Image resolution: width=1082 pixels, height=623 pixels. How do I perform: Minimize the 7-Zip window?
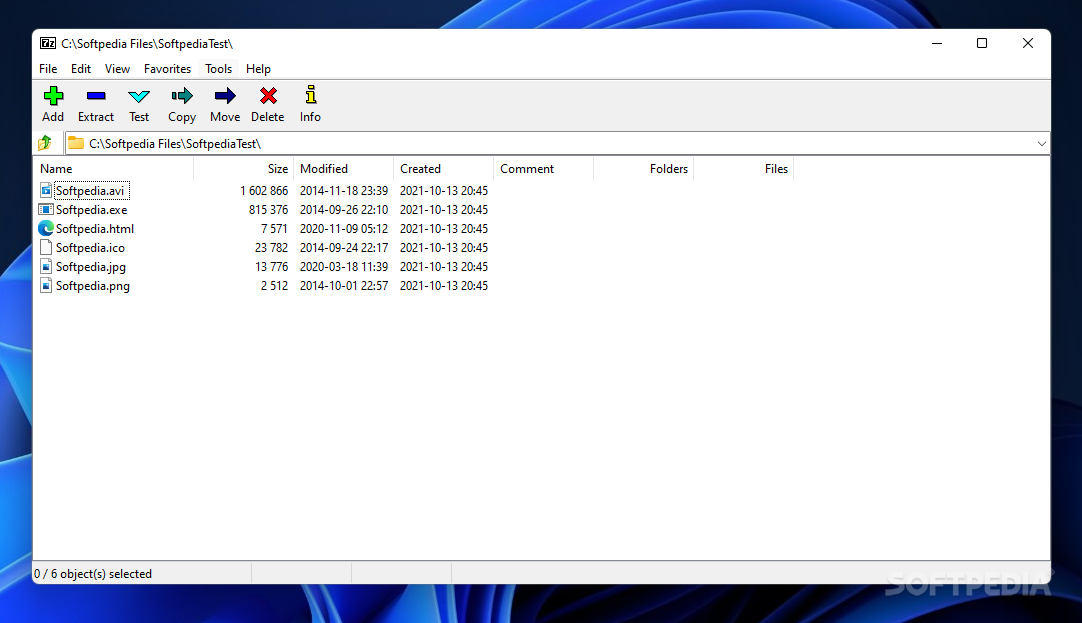click(936, 43)
